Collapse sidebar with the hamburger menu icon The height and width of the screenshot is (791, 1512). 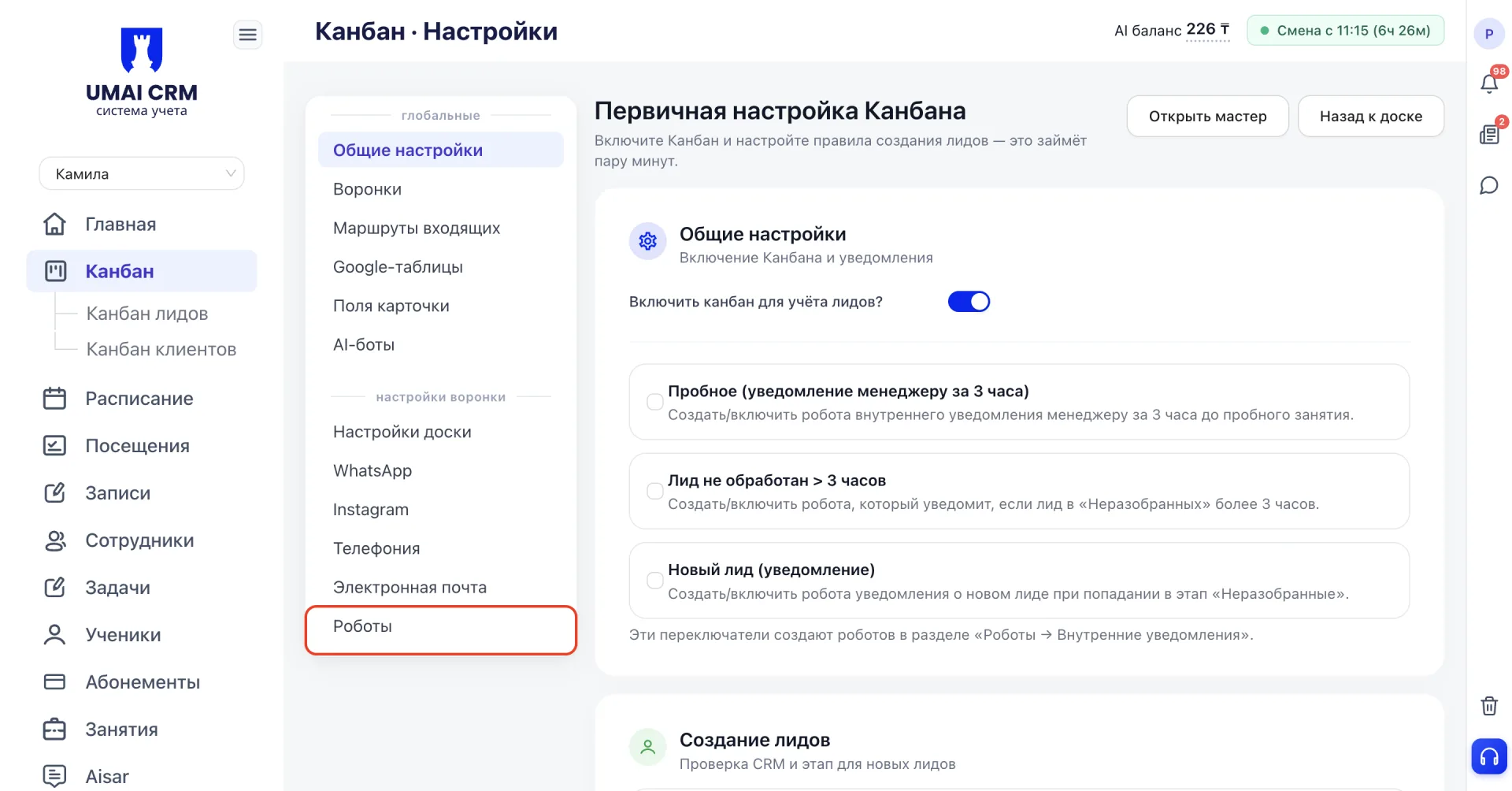coord(247,35)
